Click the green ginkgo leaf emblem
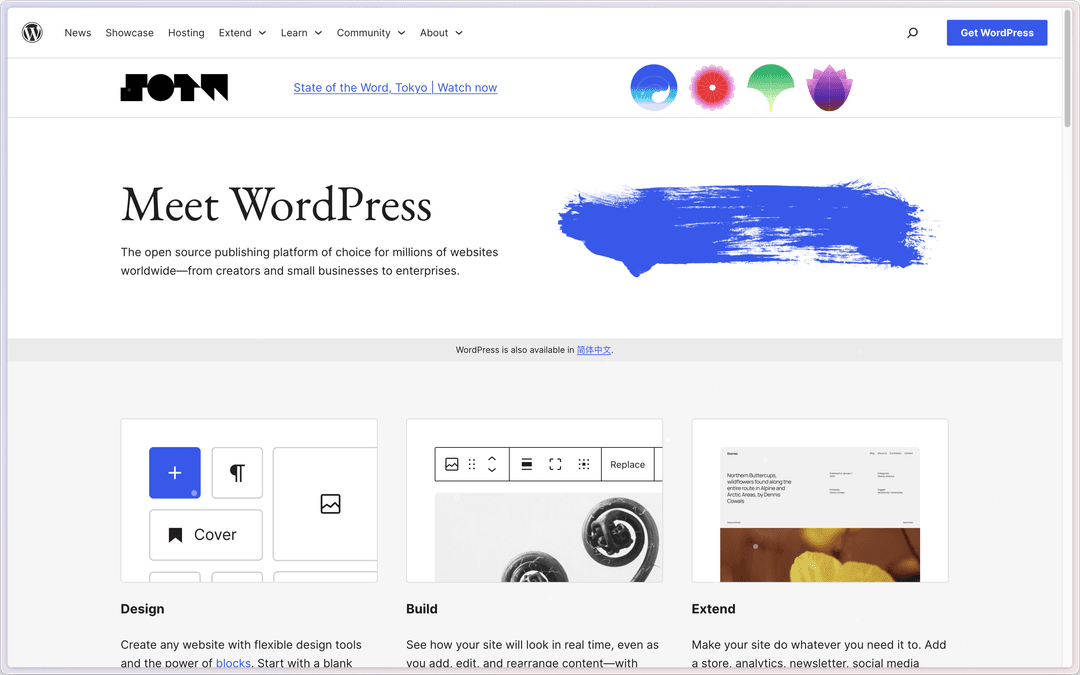Image resolution: width=1080 pixels, height=675 pixels. [x=771, y=88]
